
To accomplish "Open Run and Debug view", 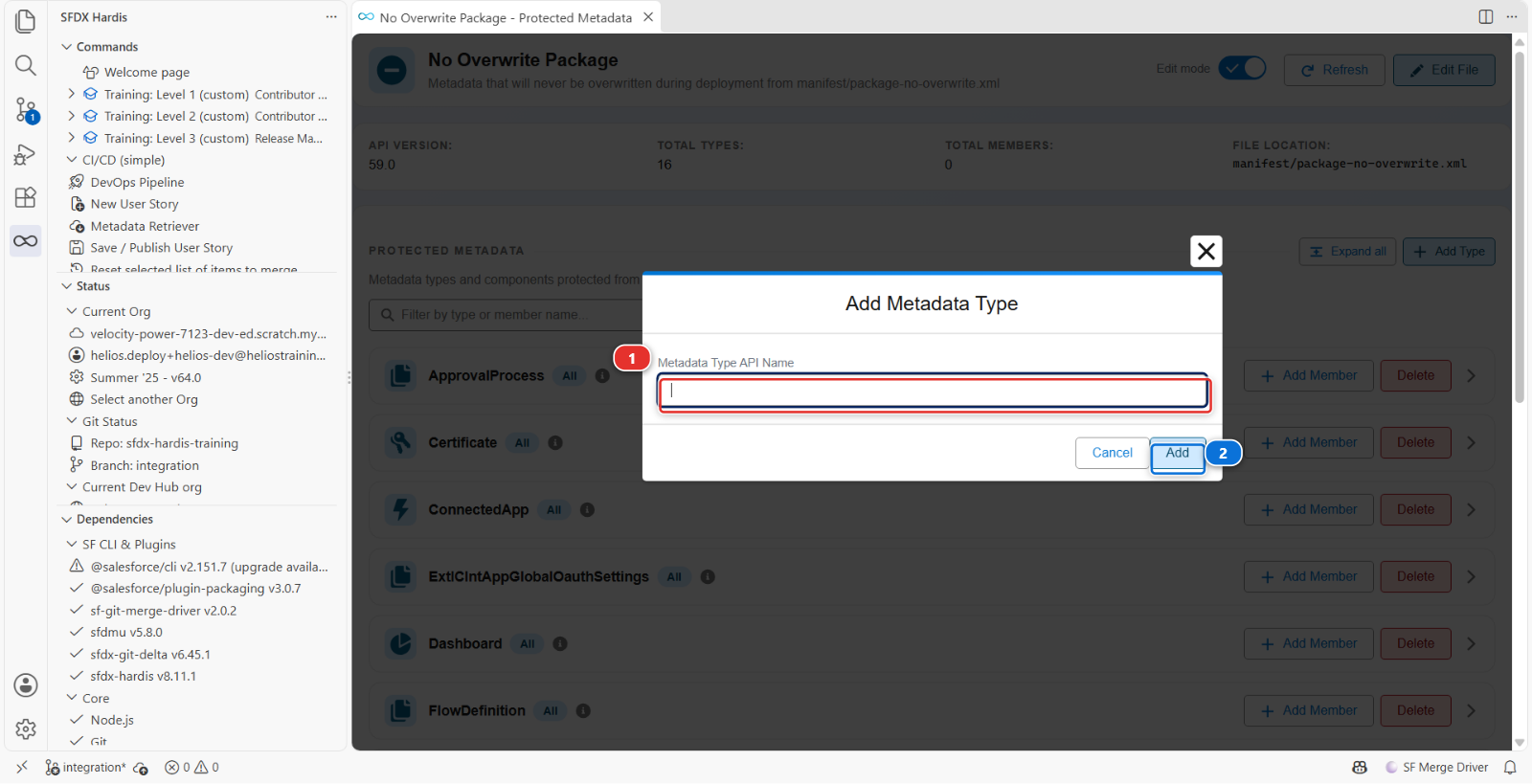I will click(x=26, y=153).
